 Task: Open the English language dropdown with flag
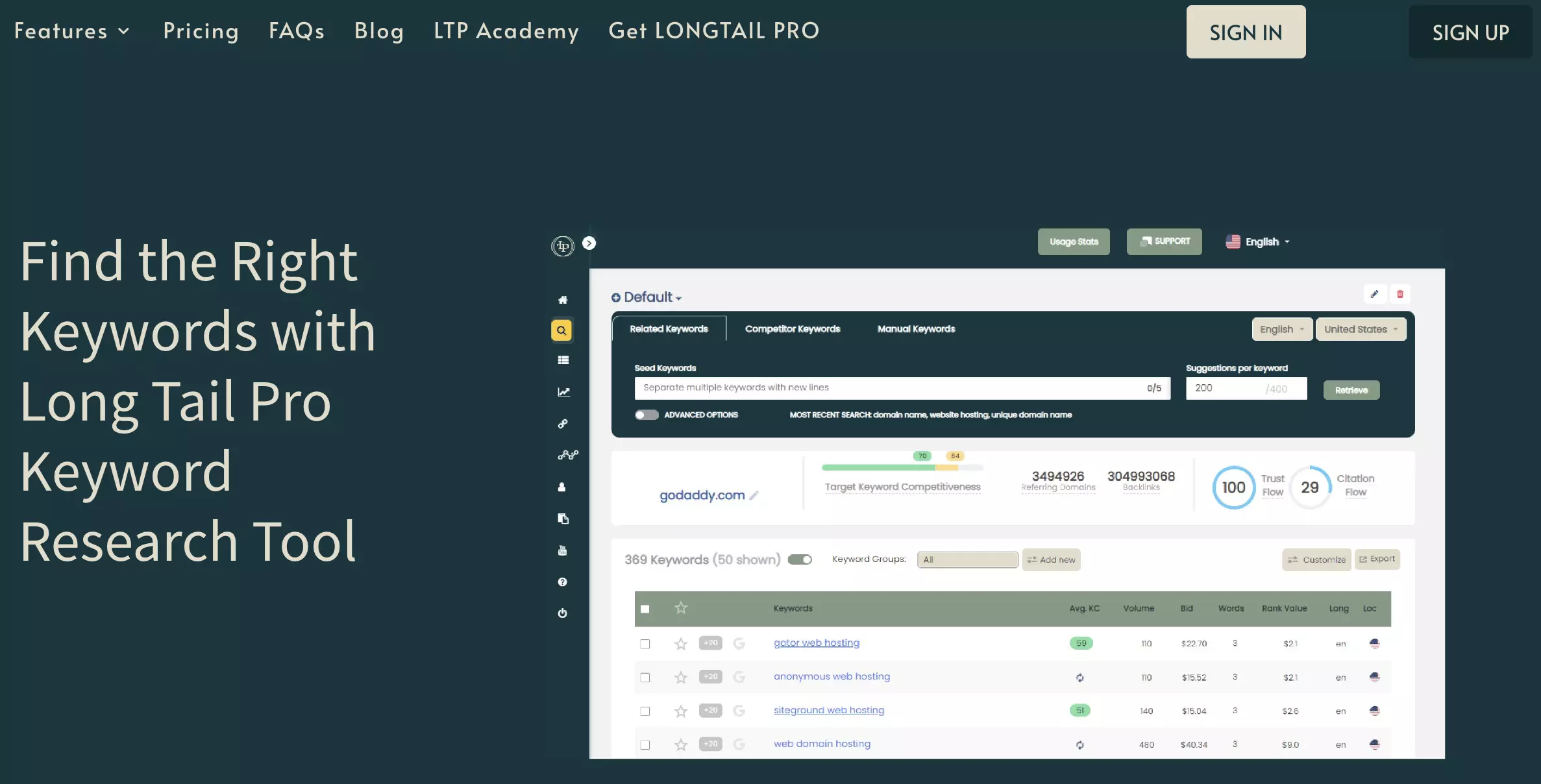pyautogui.click(x=1257, y=241)
